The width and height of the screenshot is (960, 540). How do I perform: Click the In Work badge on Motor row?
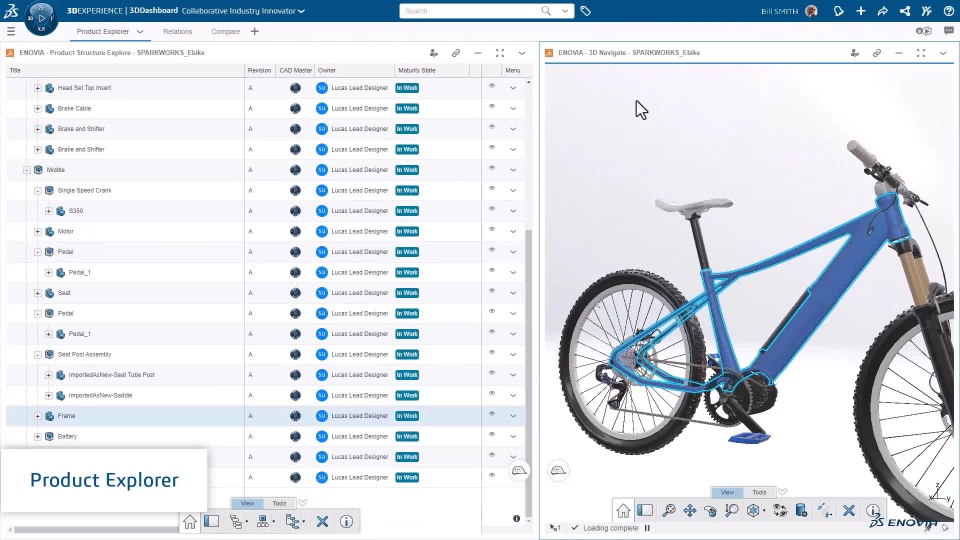[x=407, y=231]
